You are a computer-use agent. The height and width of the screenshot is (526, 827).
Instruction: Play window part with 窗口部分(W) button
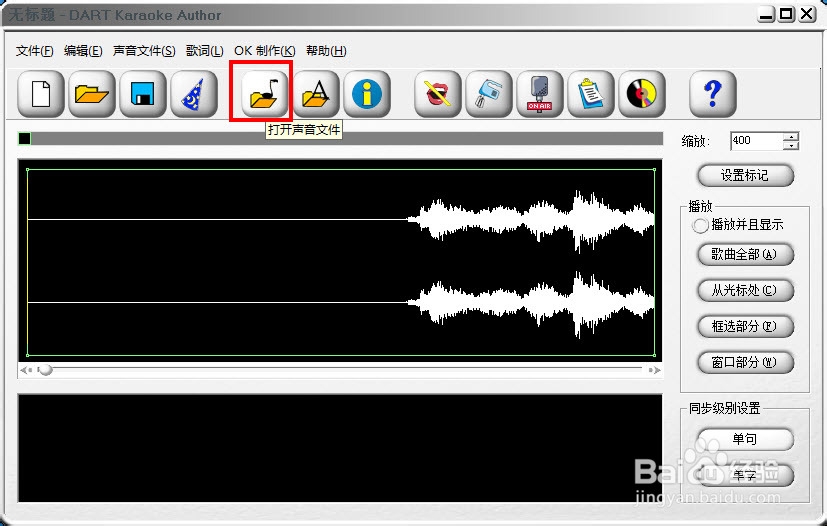745,362
